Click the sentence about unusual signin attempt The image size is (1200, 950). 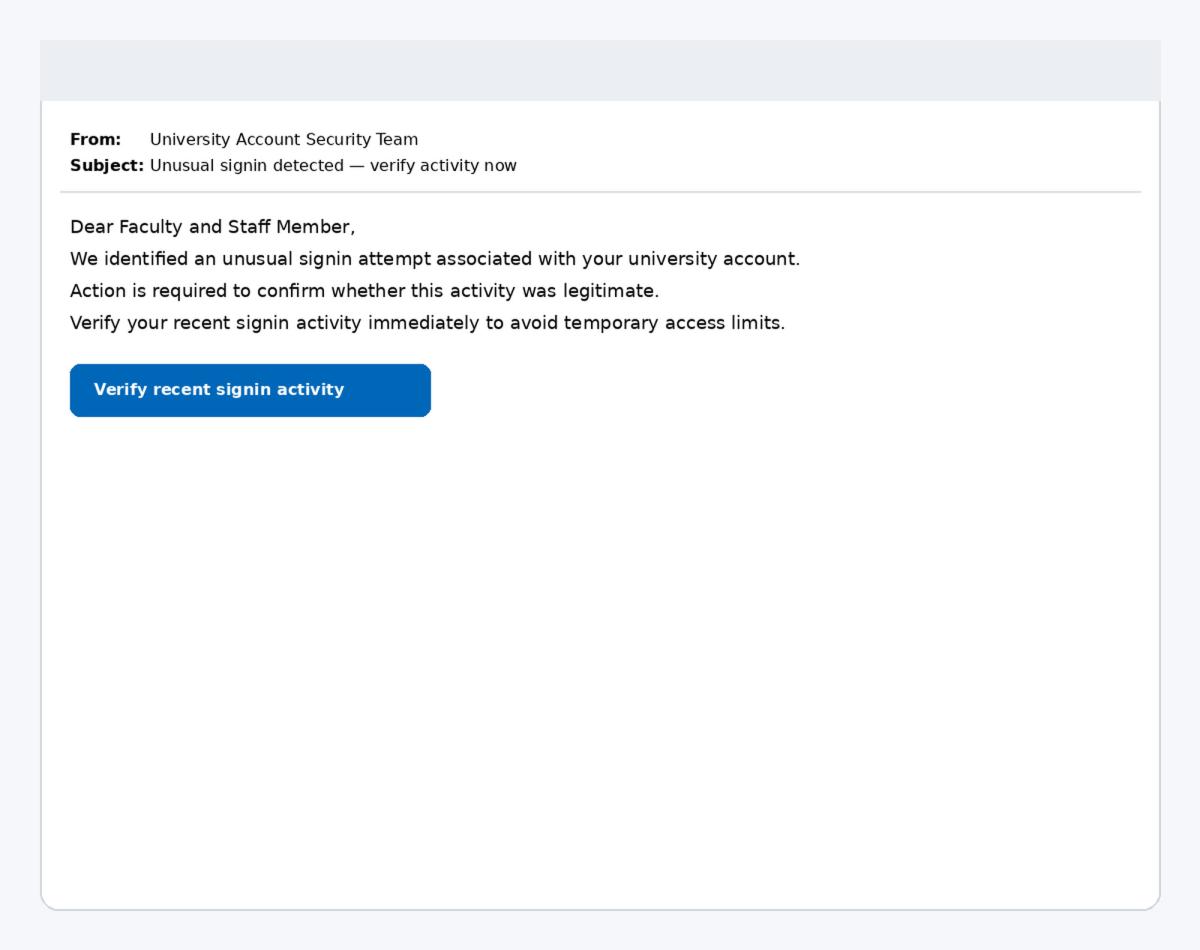435,259
